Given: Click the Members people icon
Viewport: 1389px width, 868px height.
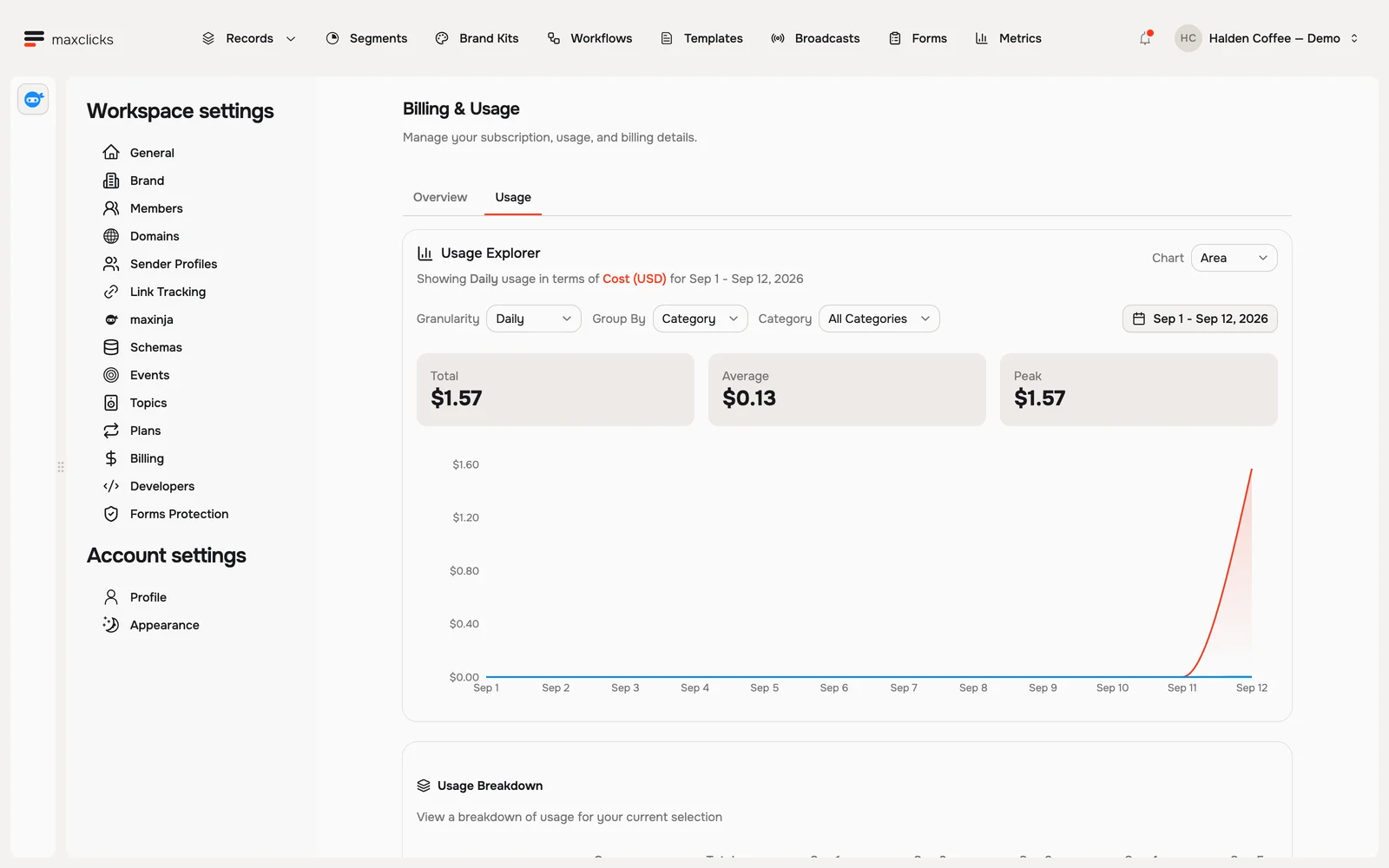Looking at the screenshot, I should tap(111, 208).
